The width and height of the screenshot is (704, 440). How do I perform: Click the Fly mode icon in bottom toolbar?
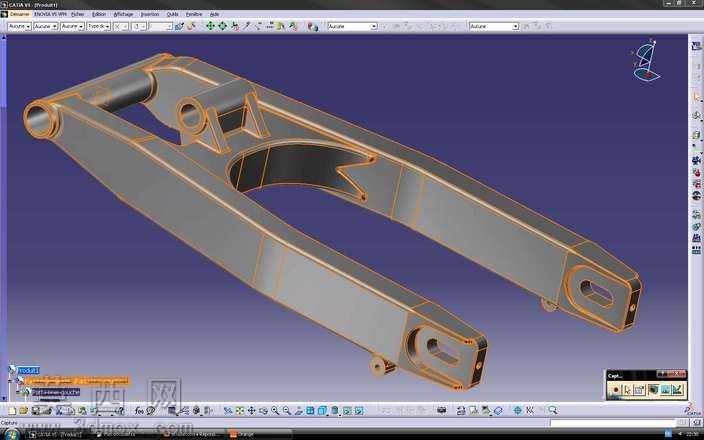pos(228,410)
